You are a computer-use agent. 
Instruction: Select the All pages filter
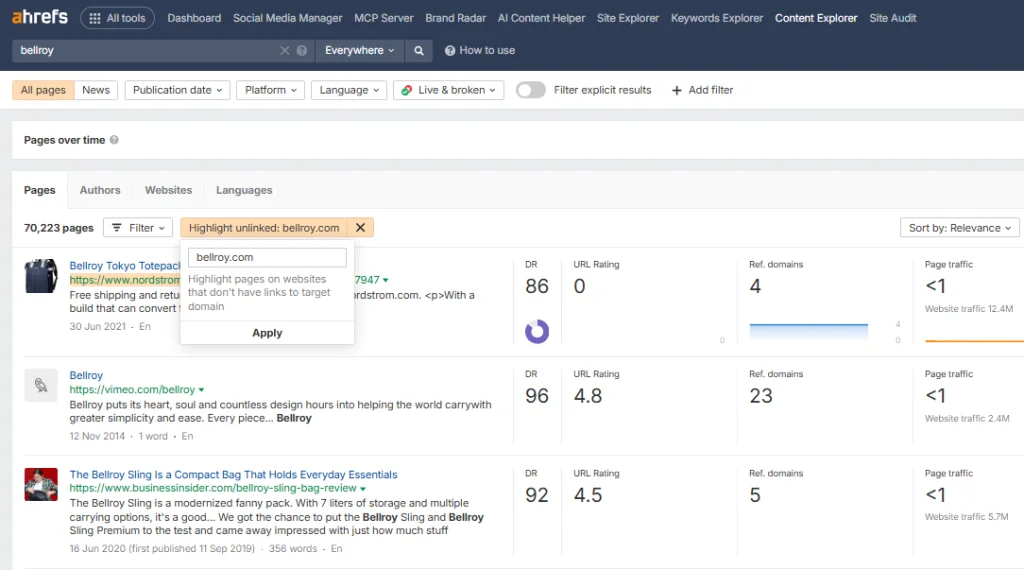pyautogui.click(x=43, y=90)
